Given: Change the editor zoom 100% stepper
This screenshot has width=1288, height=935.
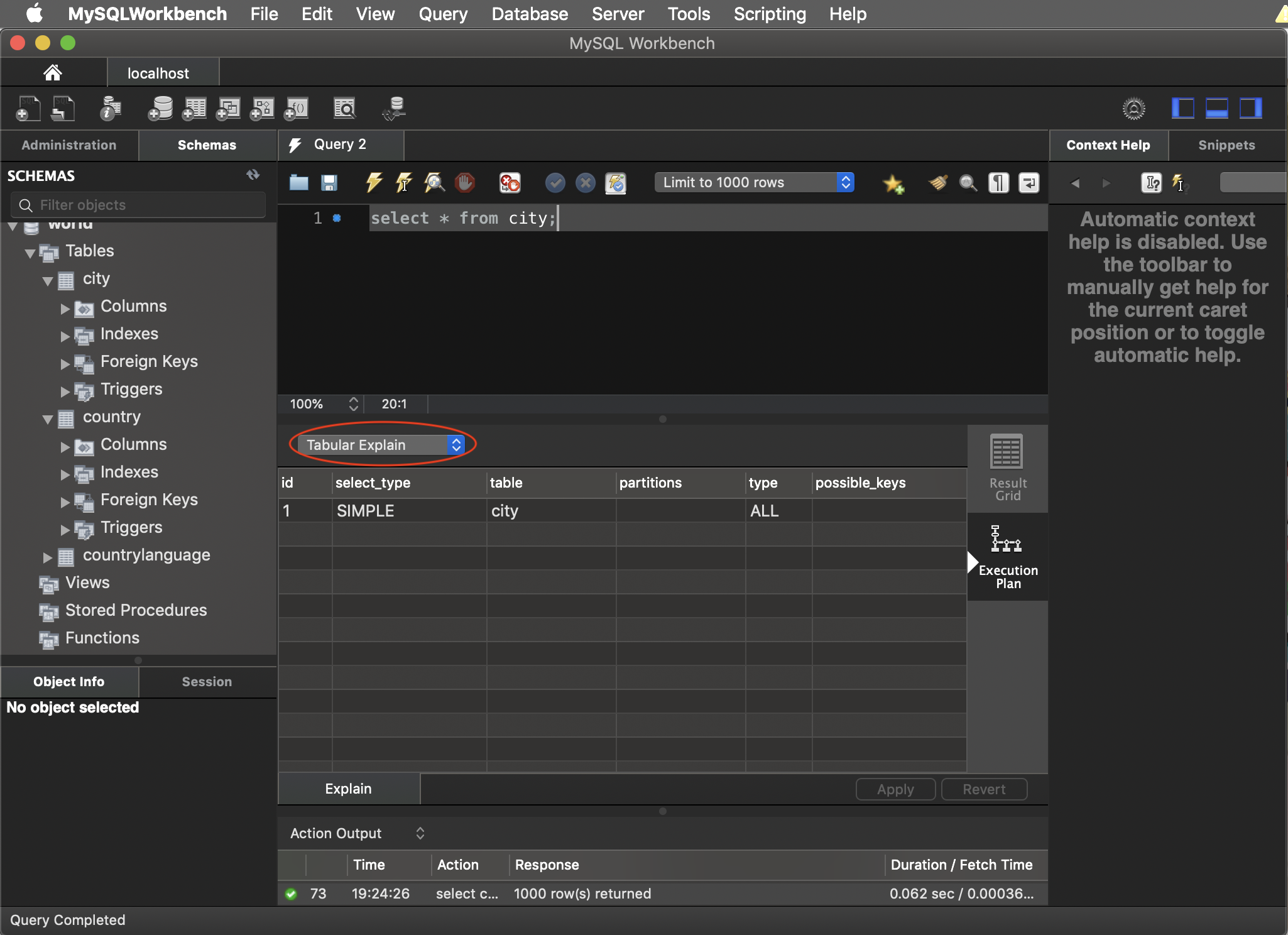Looking at the screenshot, I should point(354,403).
